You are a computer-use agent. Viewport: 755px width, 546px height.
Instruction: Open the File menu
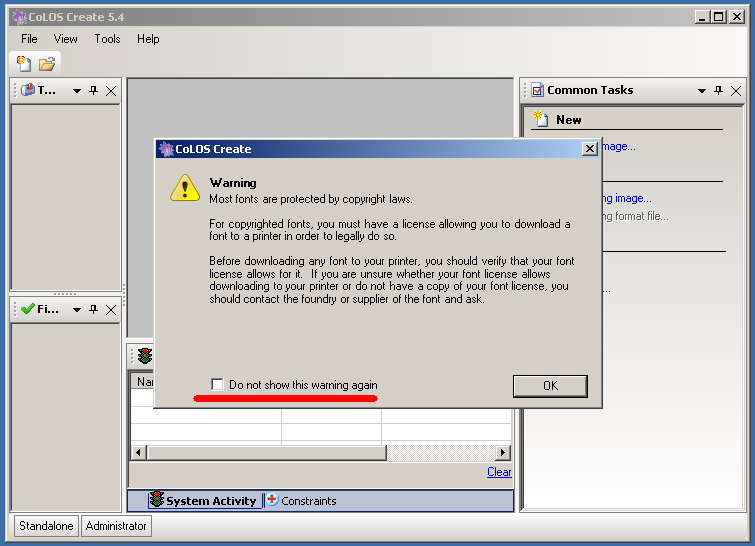pyautogui.click(x=29, y=39)
